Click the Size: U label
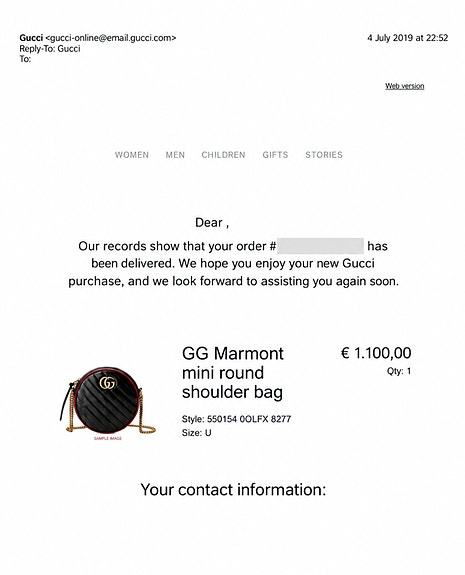The height and width of the screenshot is (575, 465). tap(196, 433)
